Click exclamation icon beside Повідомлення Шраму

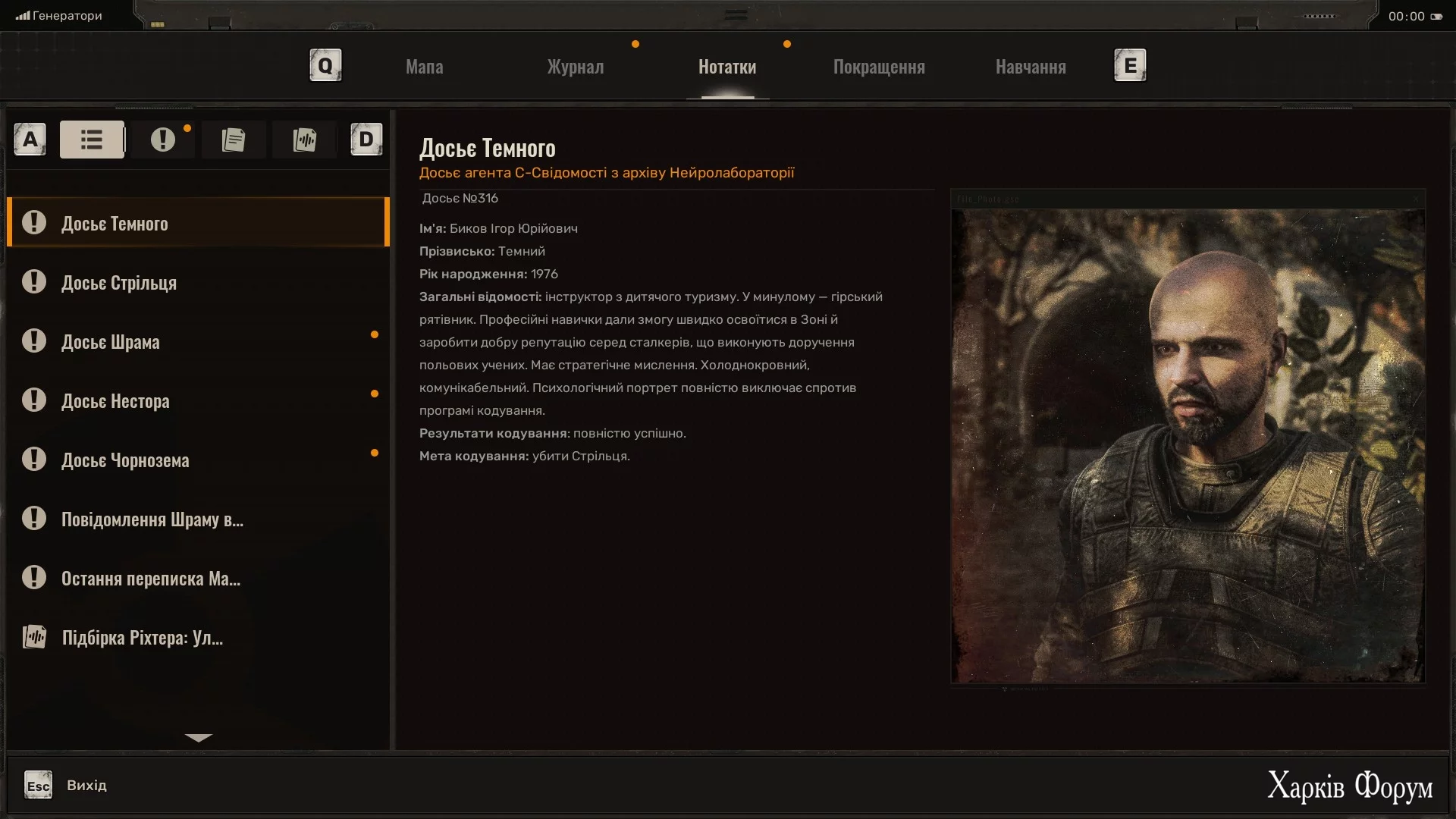pos(34,518)
